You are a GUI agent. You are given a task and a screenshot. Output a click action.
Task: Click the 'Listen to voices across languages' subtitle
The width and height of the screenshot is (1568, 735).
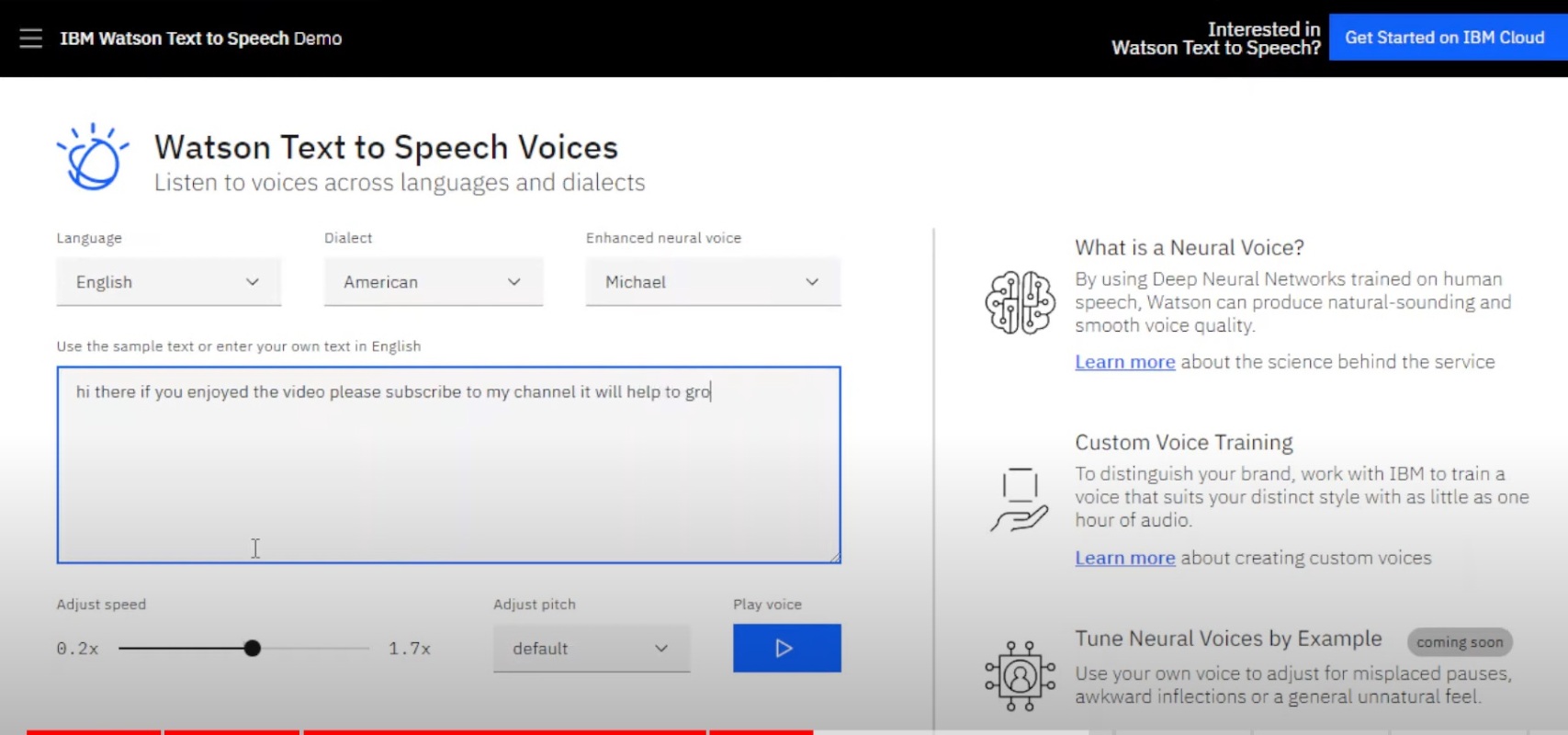point(400,183)
